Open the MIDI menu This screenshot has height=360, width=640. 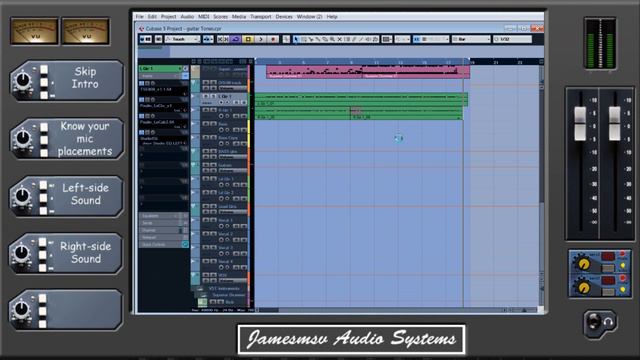(x=204, y=17)
